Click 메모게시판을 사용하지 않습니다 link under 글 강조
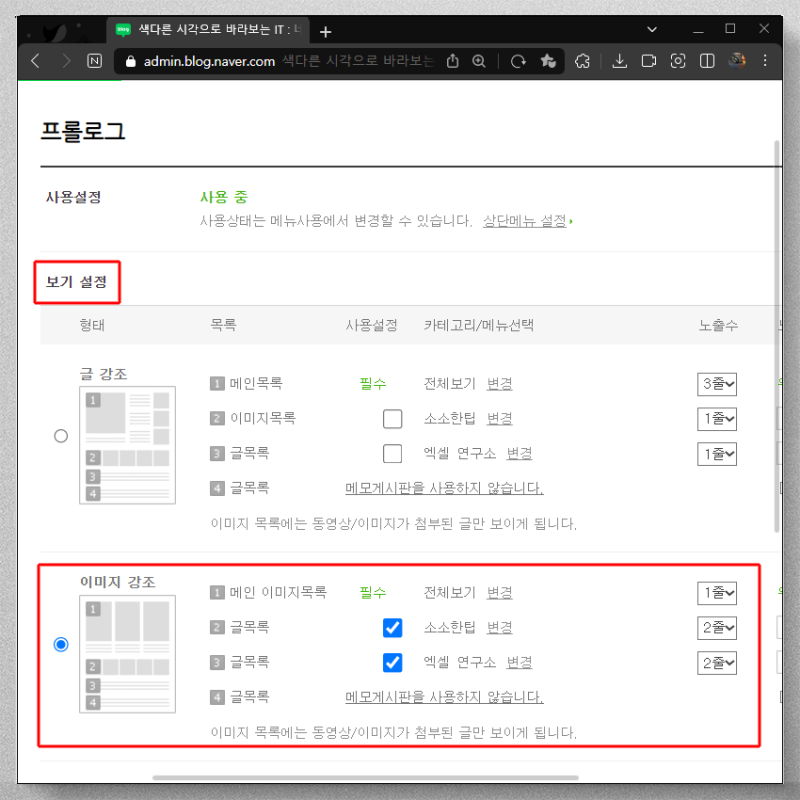Screen dimensions: 800x800 pyautogui.click(x=444, y=488)
